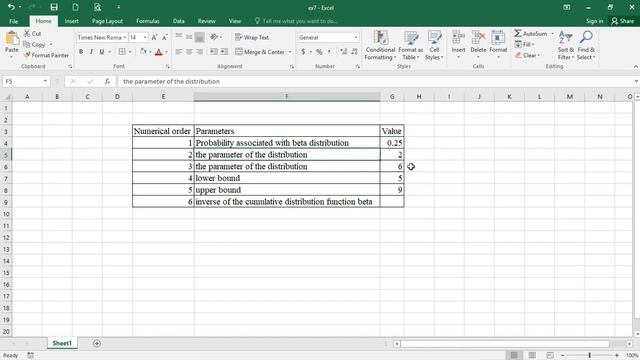Screen dimensions: 640x360
Task: Switch to the Data tab
Action: click(x=178, y=21)
